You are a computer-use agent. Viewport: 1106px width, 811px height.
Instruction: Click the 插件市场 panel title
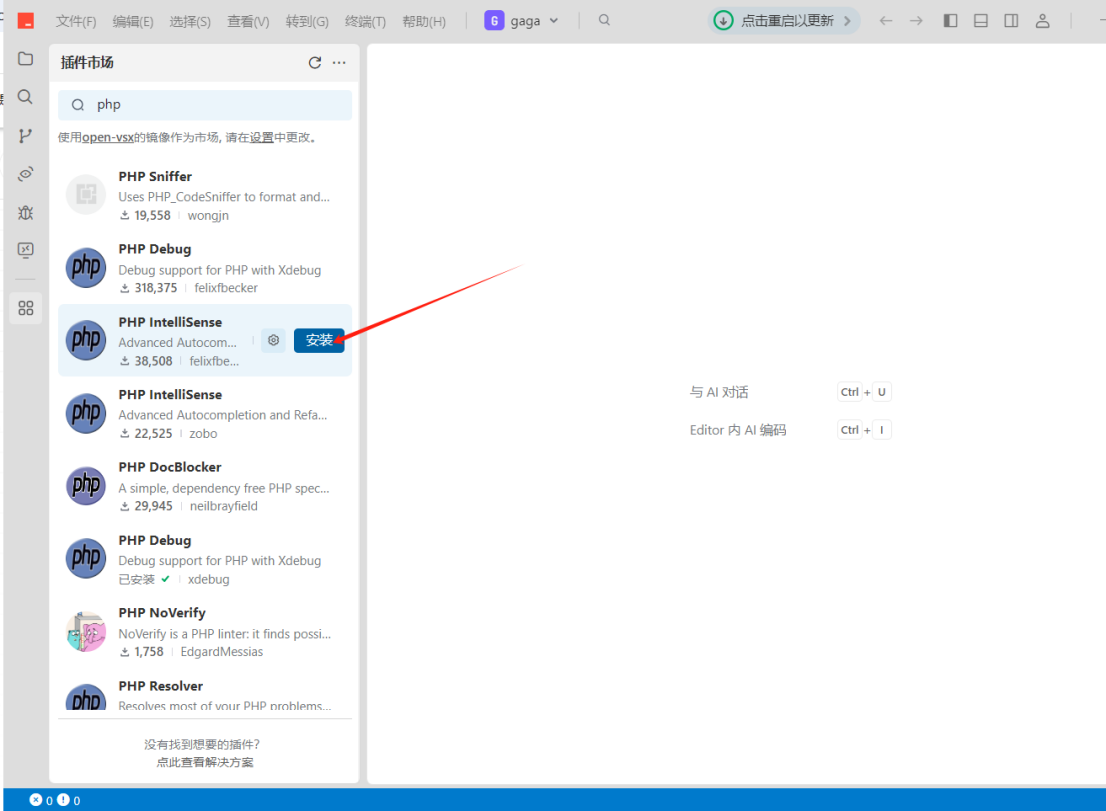click(87, 63)
